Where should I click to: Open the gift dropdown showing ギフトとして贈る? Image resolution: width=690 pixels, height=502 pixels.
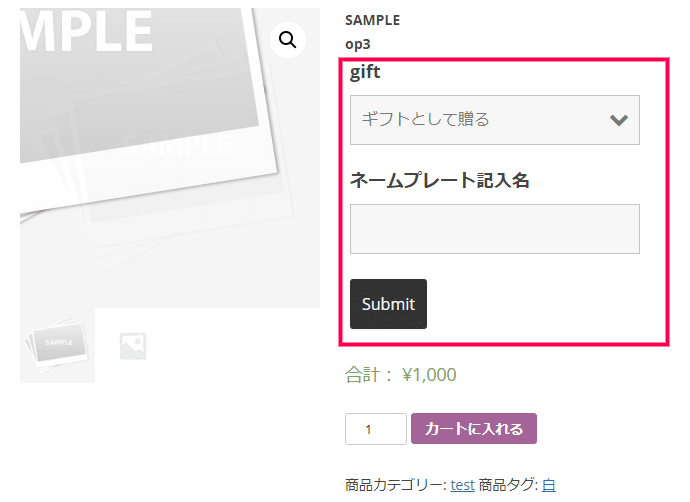tap(495, 120)
